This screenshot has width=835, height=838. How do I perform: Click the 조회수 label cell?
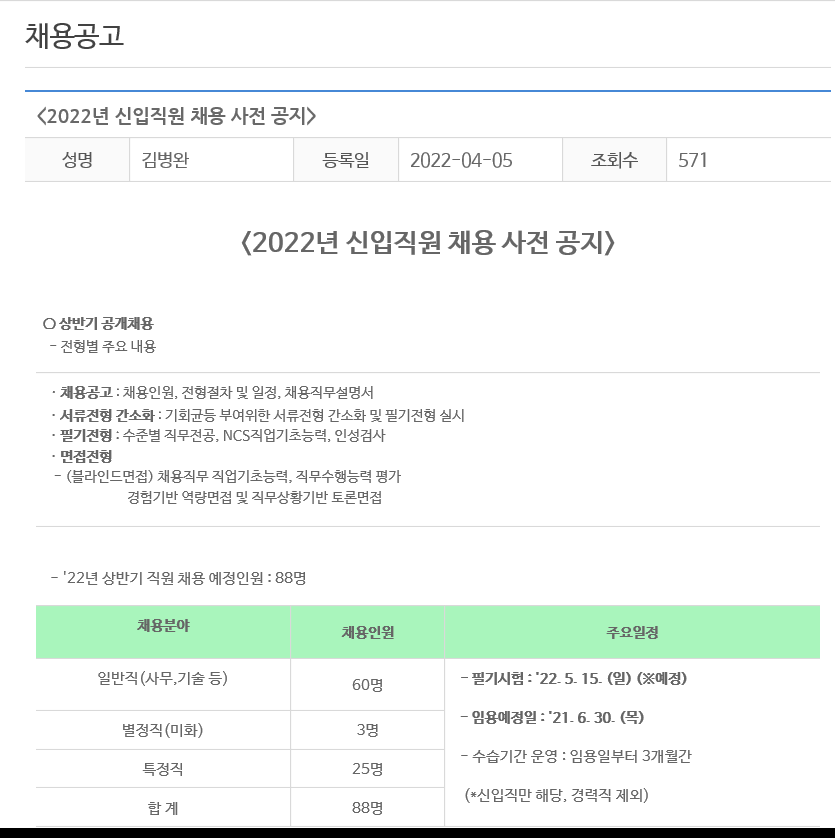(614, 160)
